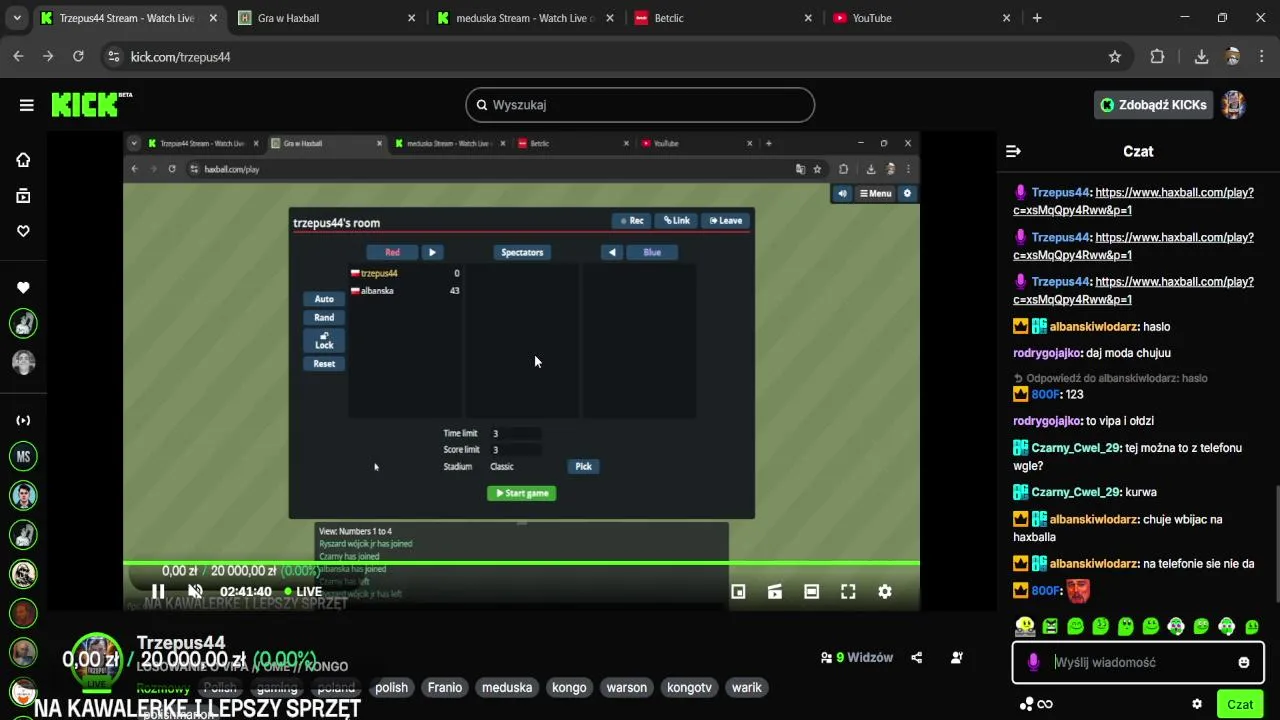Go to Kick home in the sidebar
This screenshot has width=1280, height=720.
(x=23, y=160)
